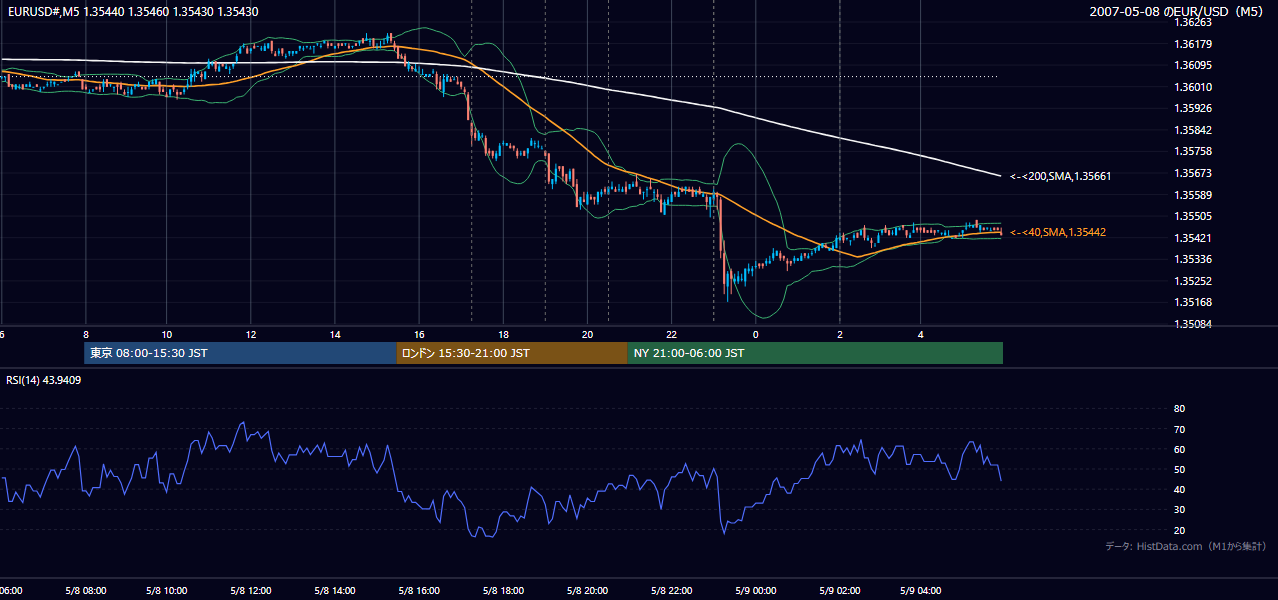This screenshot has width=1278, height=600.
Task: Click price axis label 1.35758
Action: tap(1193, 151)
